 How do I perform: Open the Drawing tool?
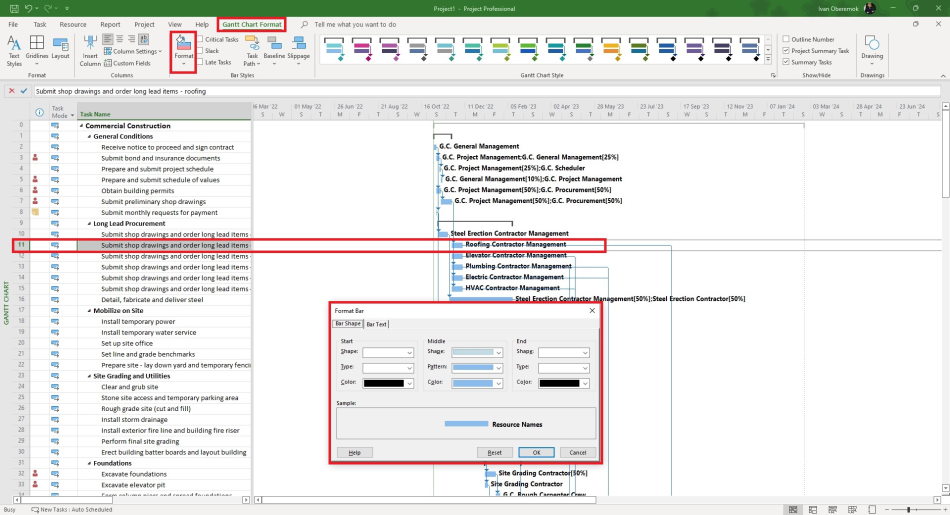click(872, 48)
